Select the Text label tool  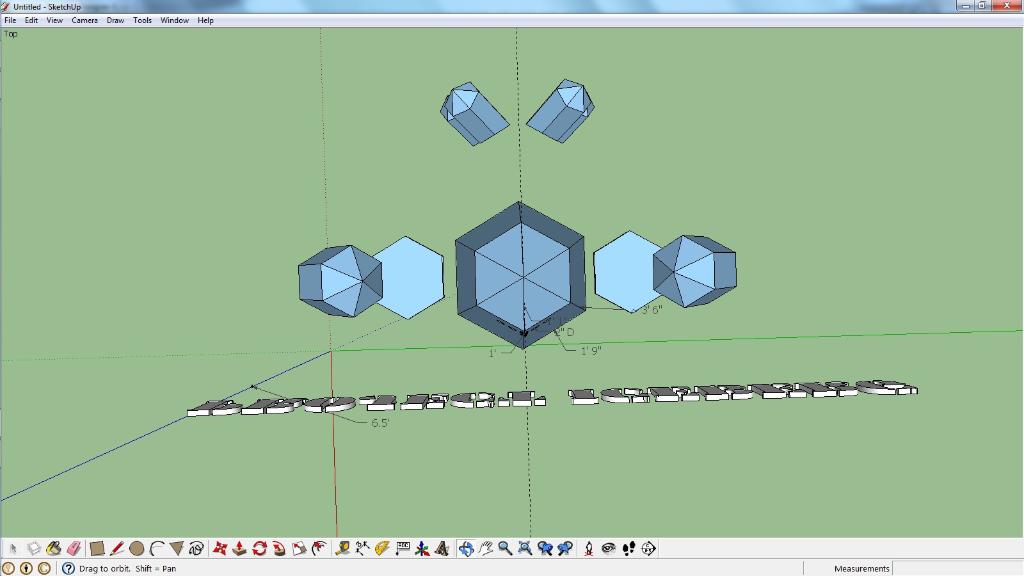402,549
